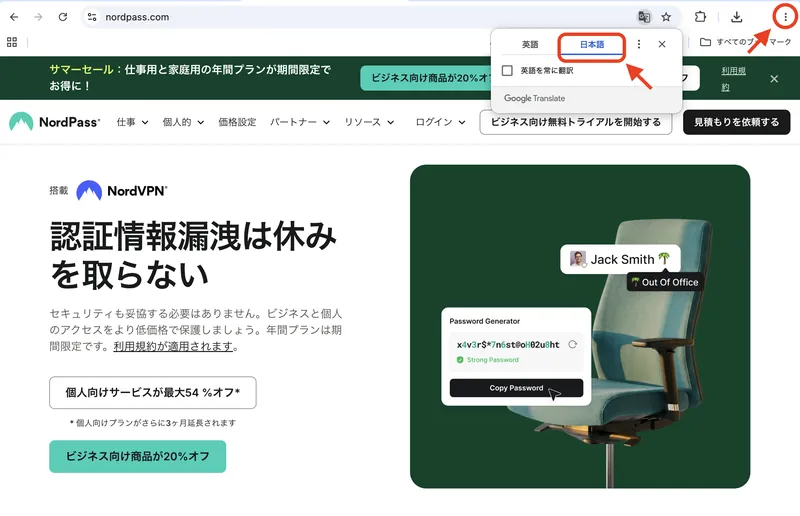Open the all bookmarks folder
This screenshot has width=800, height=516.
(x=745, y=42)
